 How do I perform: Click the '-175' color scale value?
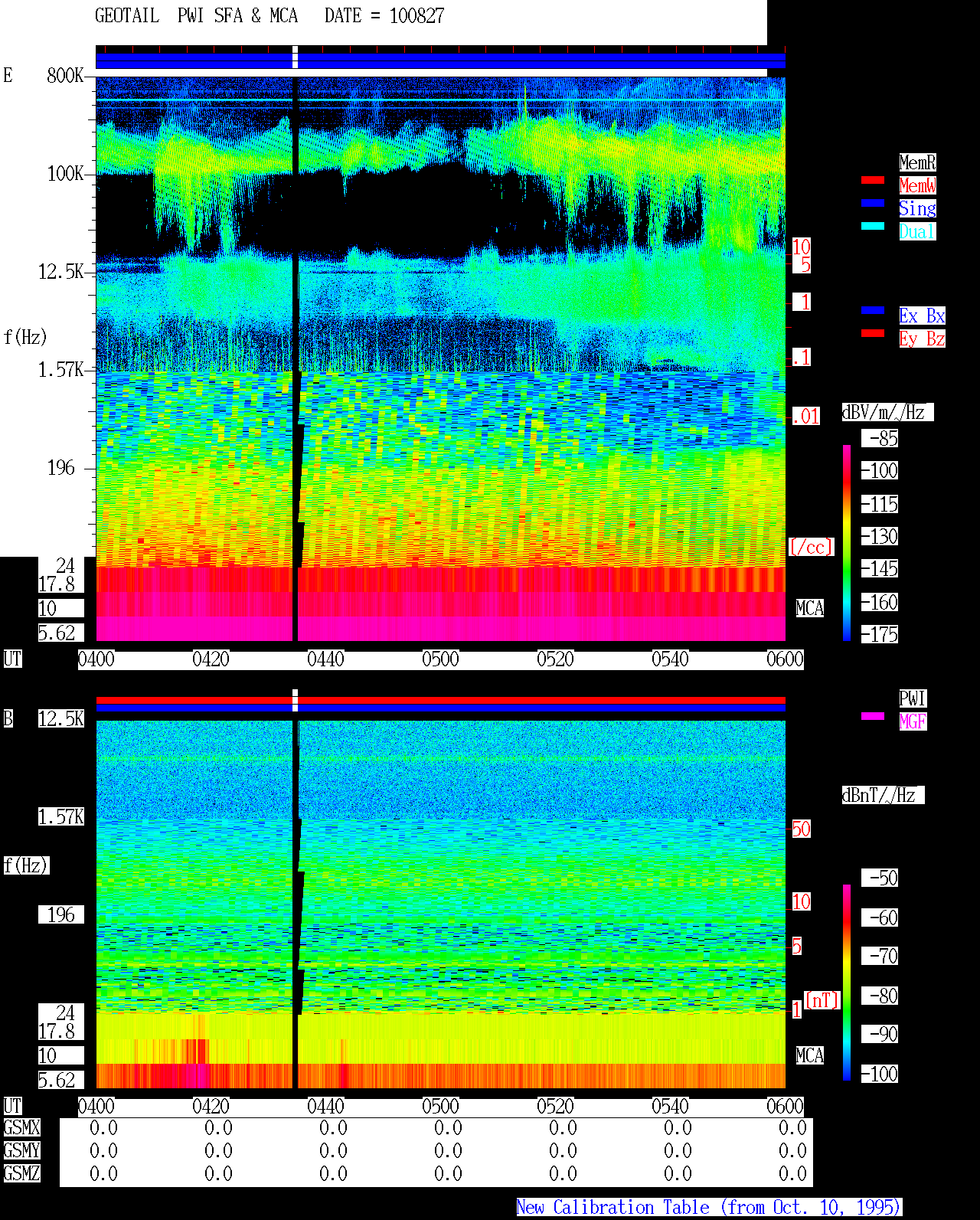click(880, 634)
